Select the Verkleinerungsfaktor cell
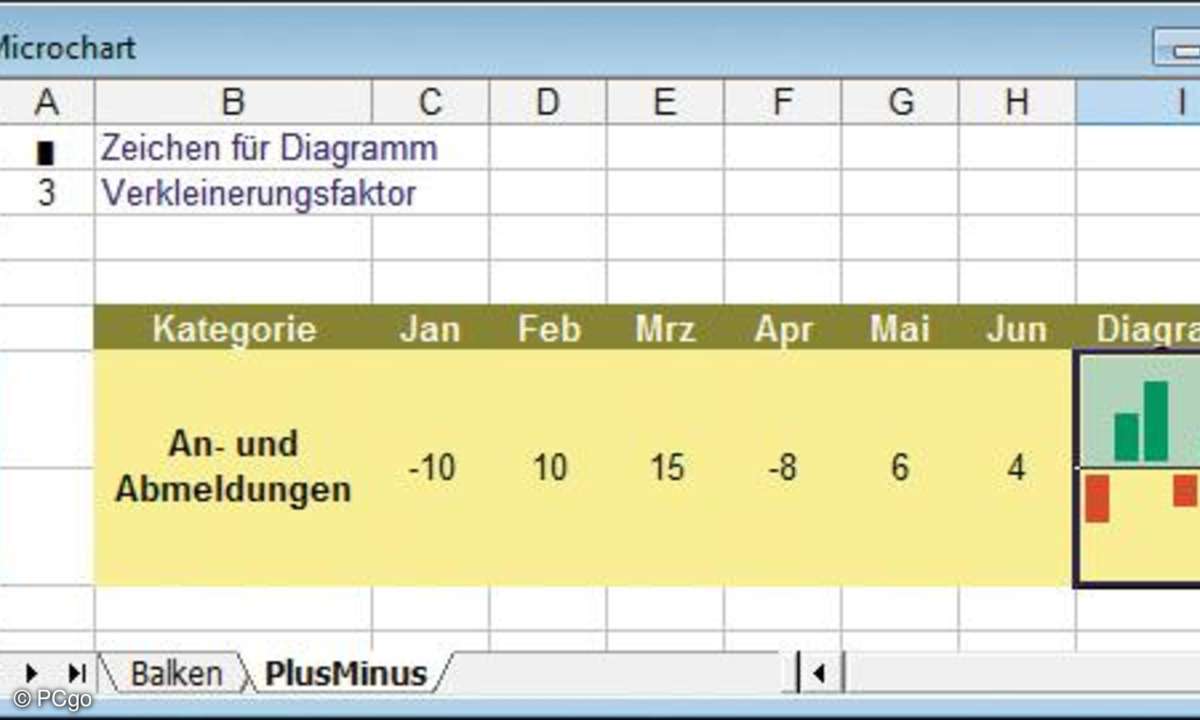 [x=258, y=193]
